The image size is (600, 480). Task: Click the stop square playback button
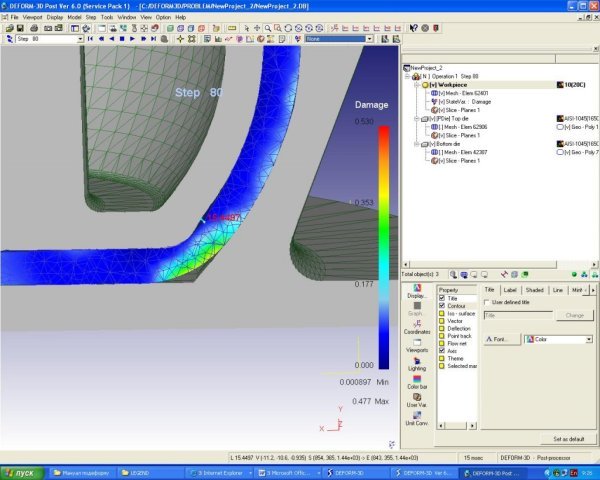point(122,39)
